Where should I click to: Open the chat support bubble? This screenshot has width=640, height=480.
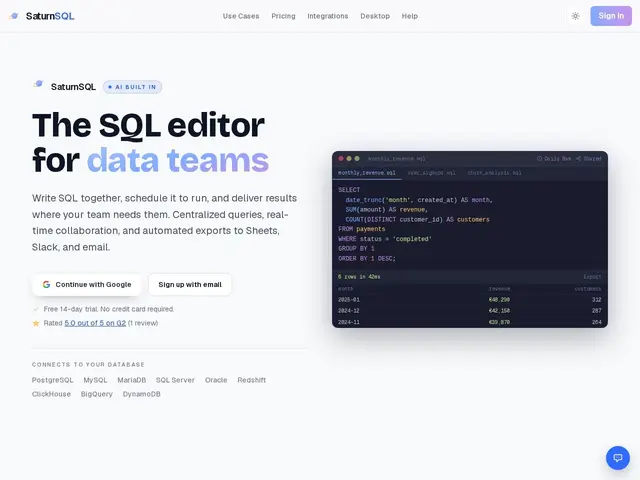(x=618, y=458)
